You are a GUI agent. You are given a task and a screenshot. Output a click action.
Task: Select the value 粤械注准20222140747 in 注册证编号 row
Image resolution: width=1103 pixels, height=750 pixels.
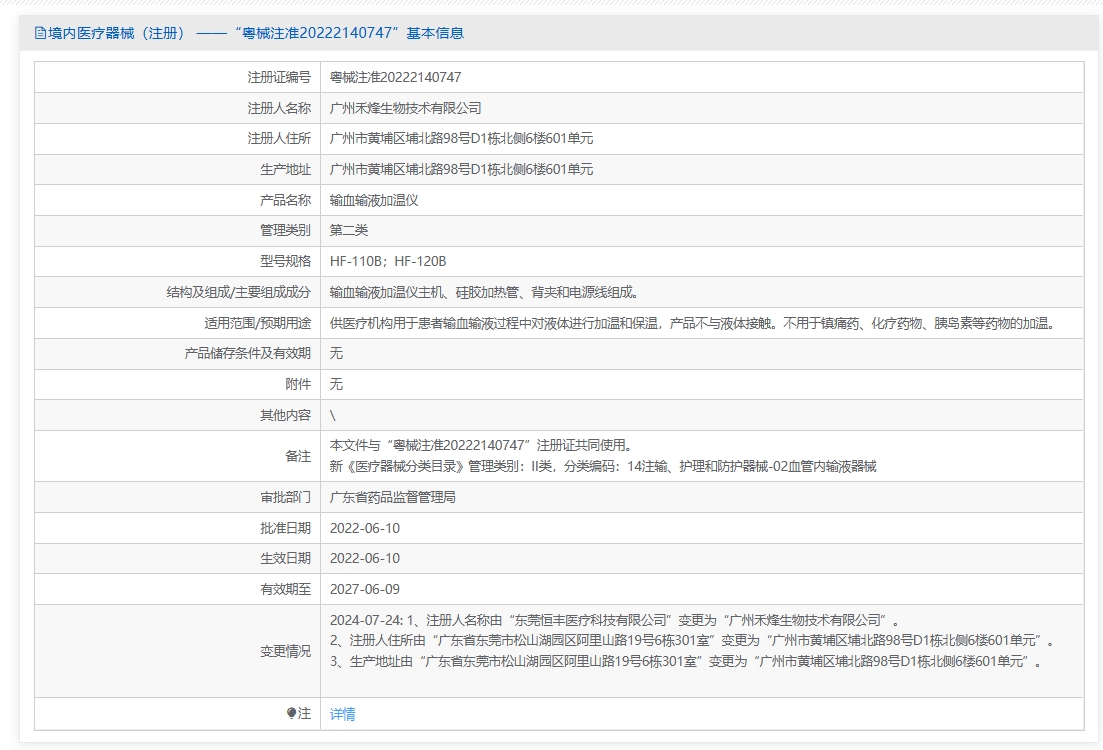click(395, 77)
